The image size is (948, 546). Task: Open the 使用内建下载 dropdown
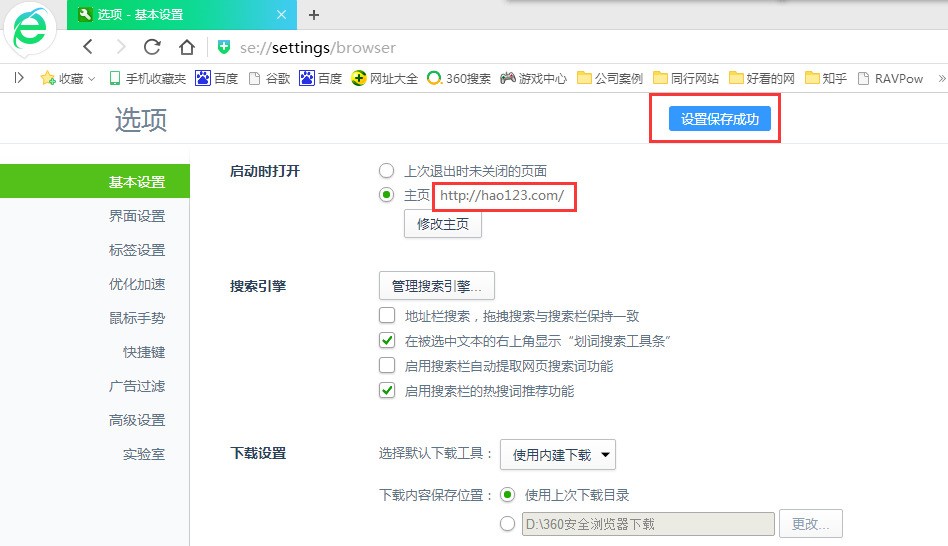point(558,455)
